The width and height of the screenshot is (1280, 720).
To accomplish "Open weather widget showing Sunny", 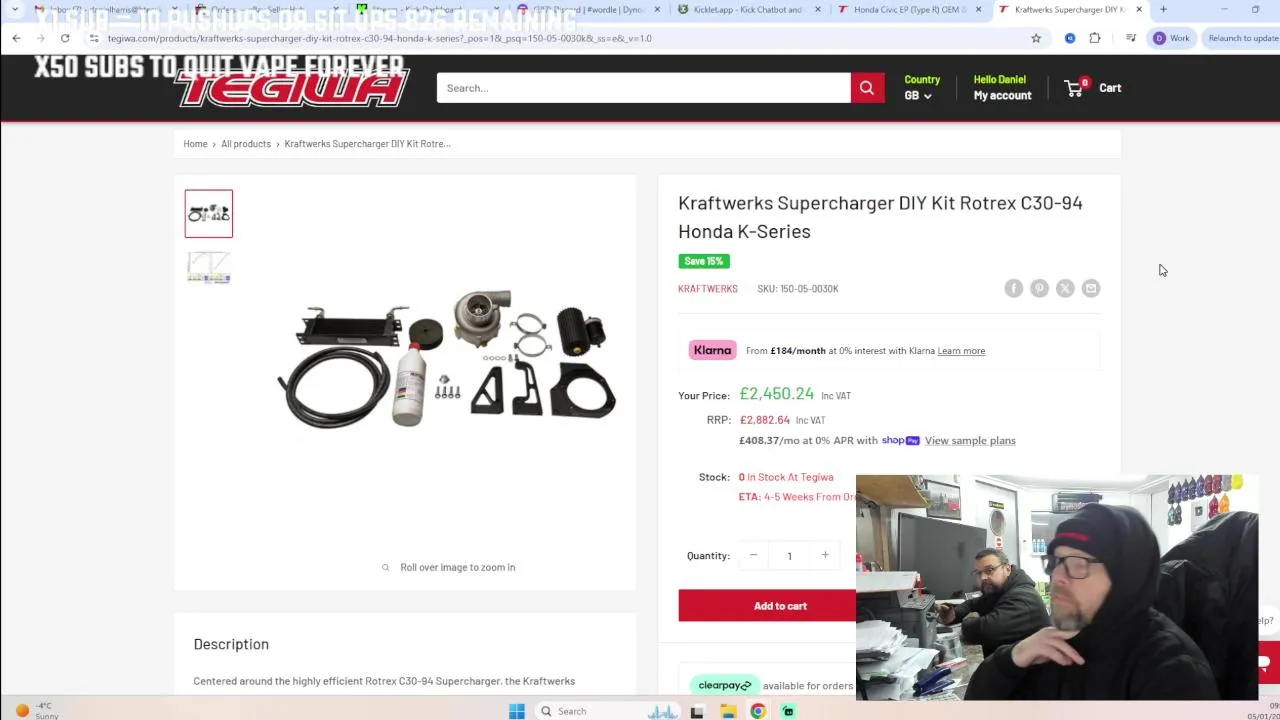I will click(35, 710).
